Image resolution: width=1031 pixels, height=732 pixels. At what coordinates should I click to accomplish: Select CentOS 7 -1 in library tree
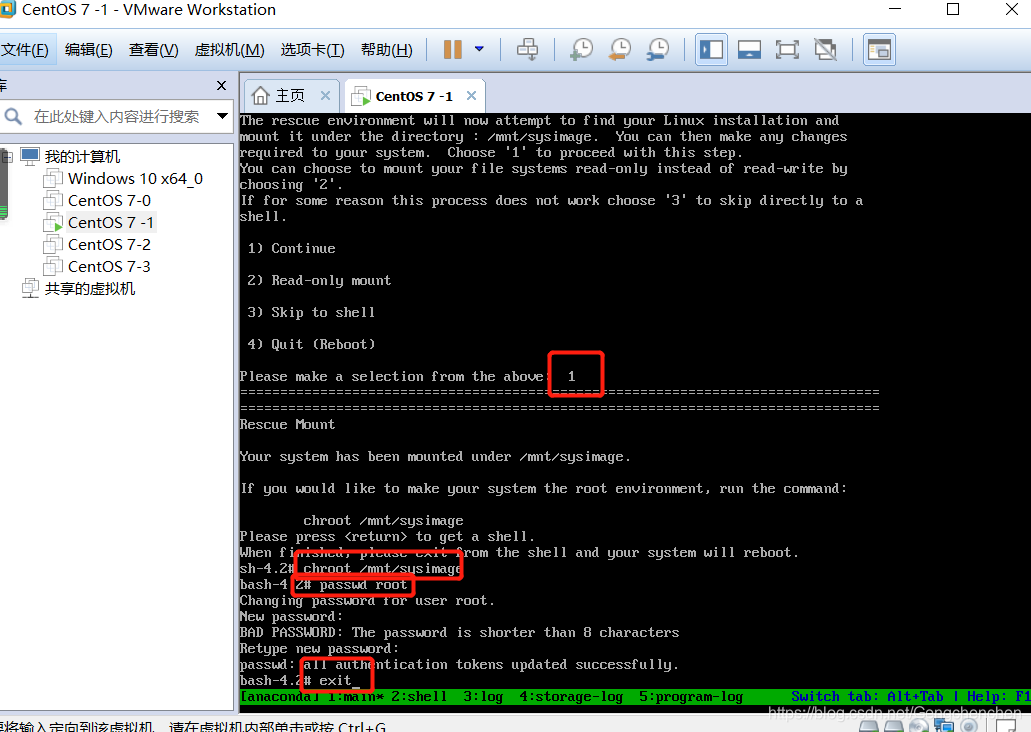(110, 222)
